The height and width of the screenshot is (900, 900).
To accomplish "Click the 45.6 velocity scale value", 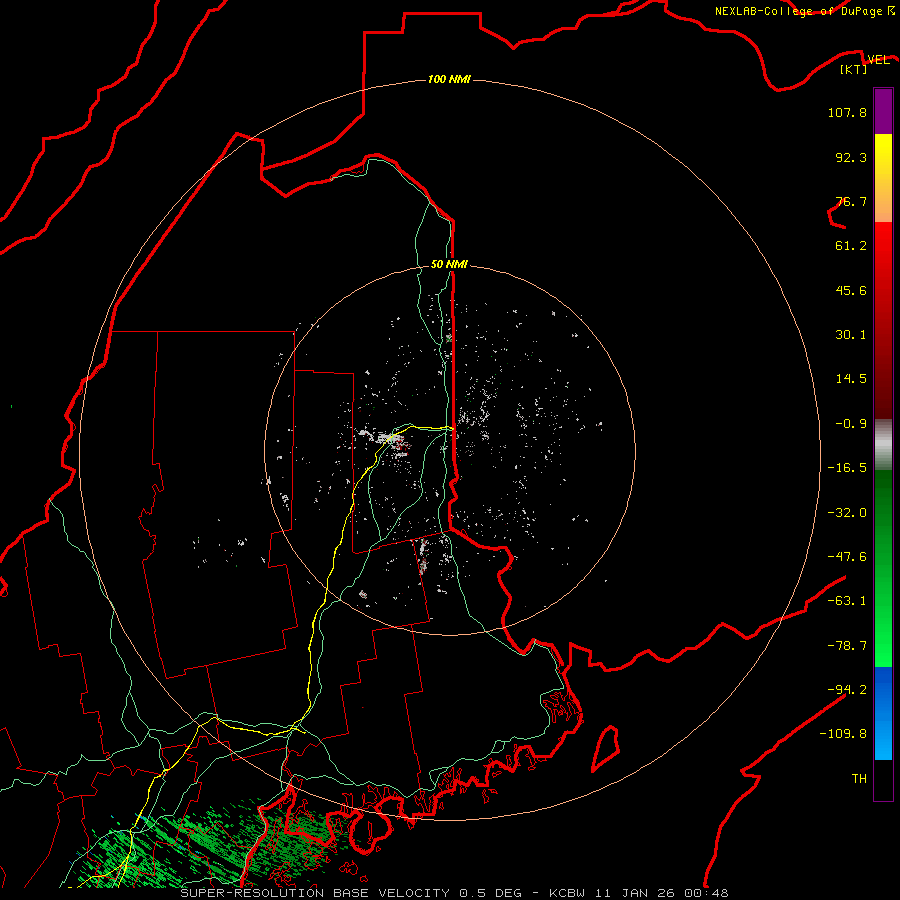I will (x=851, y=290).
